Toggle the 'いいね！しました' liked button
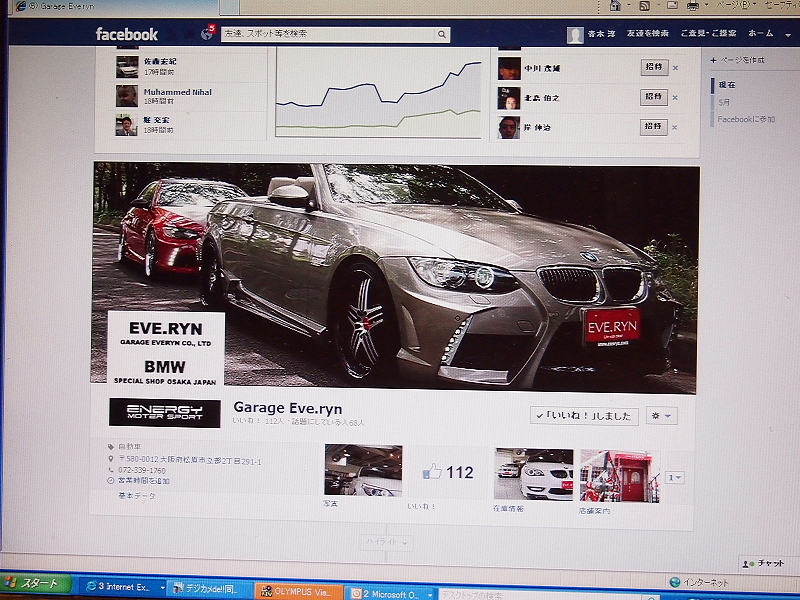 [x=583, y=416]
